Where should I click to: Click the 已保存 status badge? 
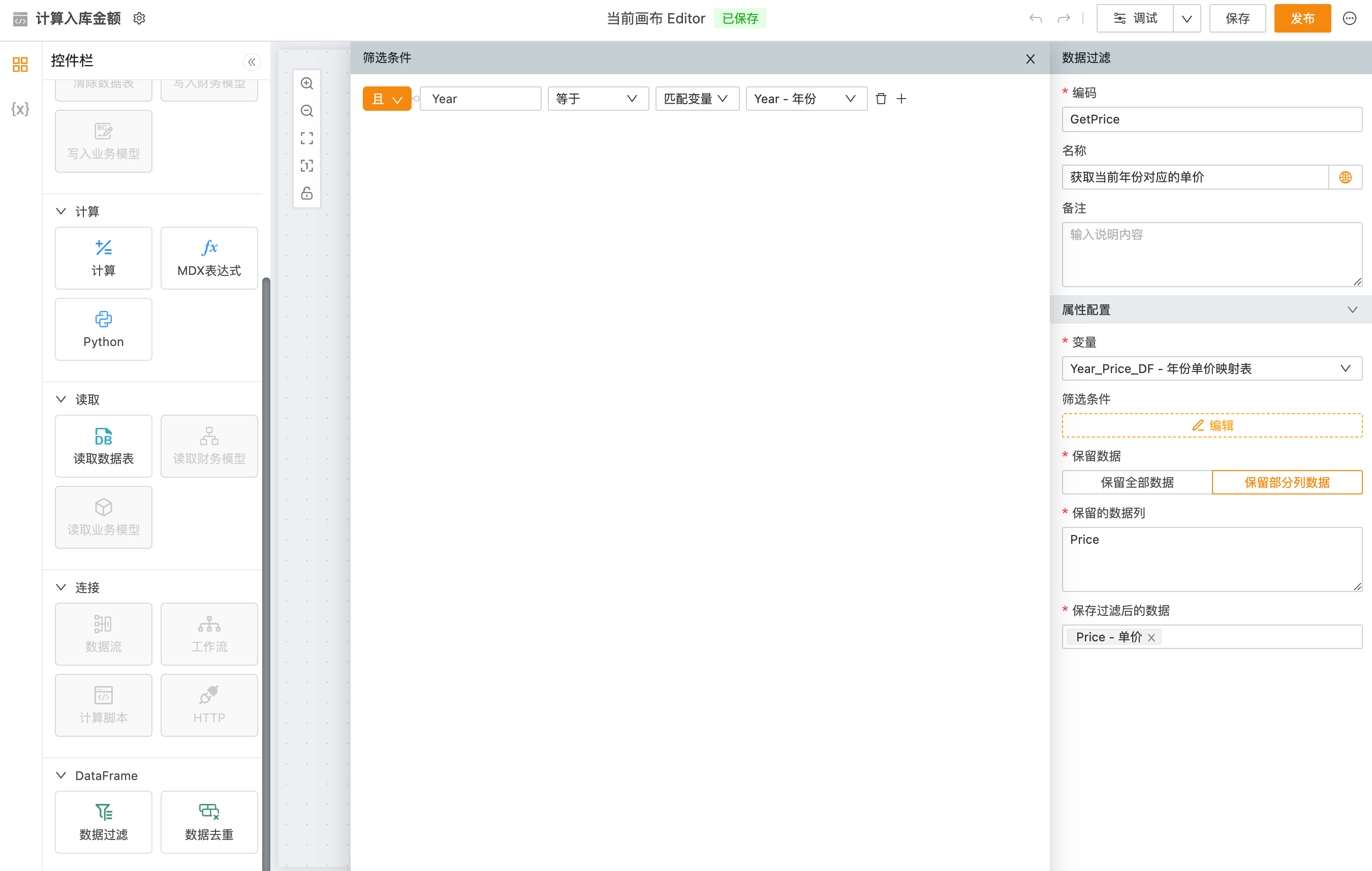740,18
